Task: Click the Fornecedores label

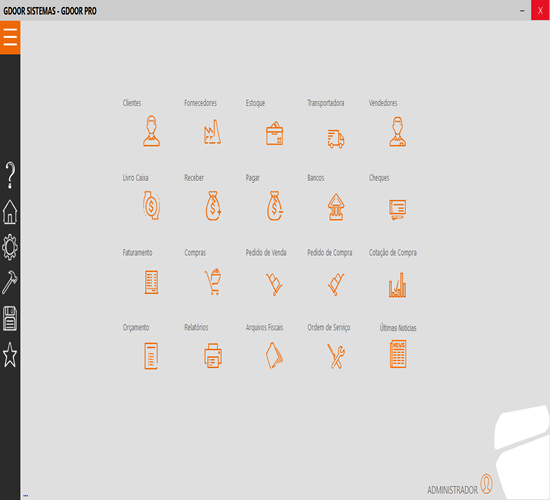Action: 201,103
